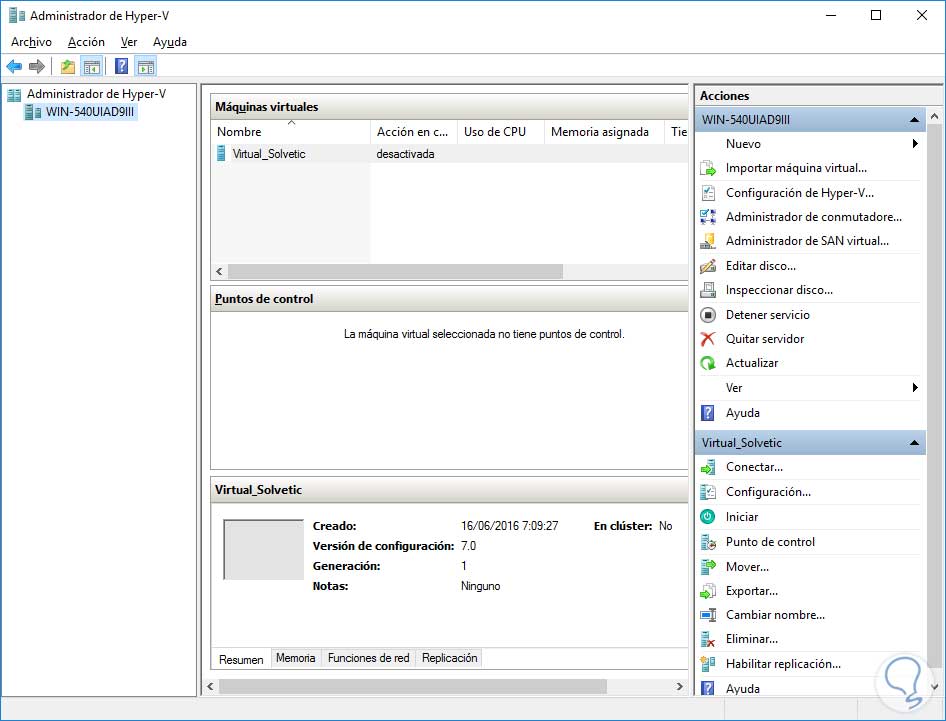Click Ayuda under WIN-540UIAD9III actions
The width and height of the screenshot is (946, 721).
[x=743, y=413]
